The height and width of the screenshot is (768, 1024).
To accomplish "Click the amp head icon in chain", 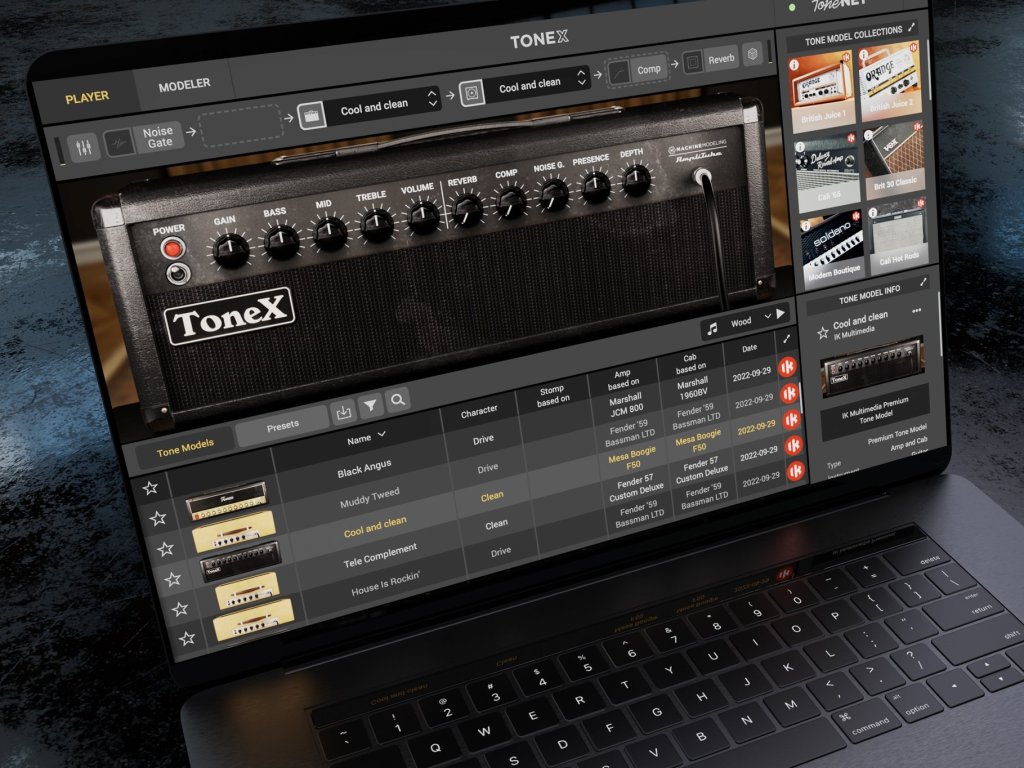I will pos(312,116).
